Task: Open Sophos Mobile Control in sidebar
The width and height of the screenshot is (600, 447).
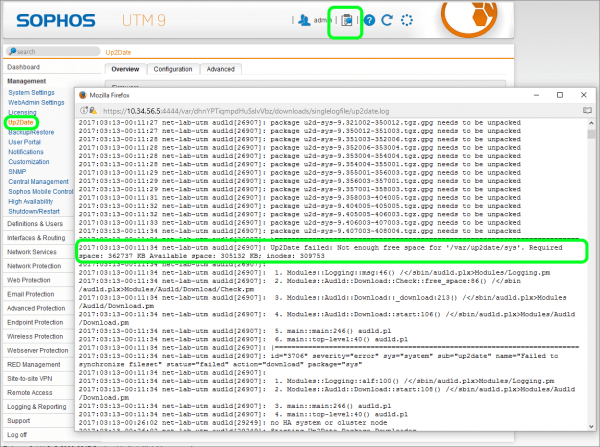Action: pos(41,192)
